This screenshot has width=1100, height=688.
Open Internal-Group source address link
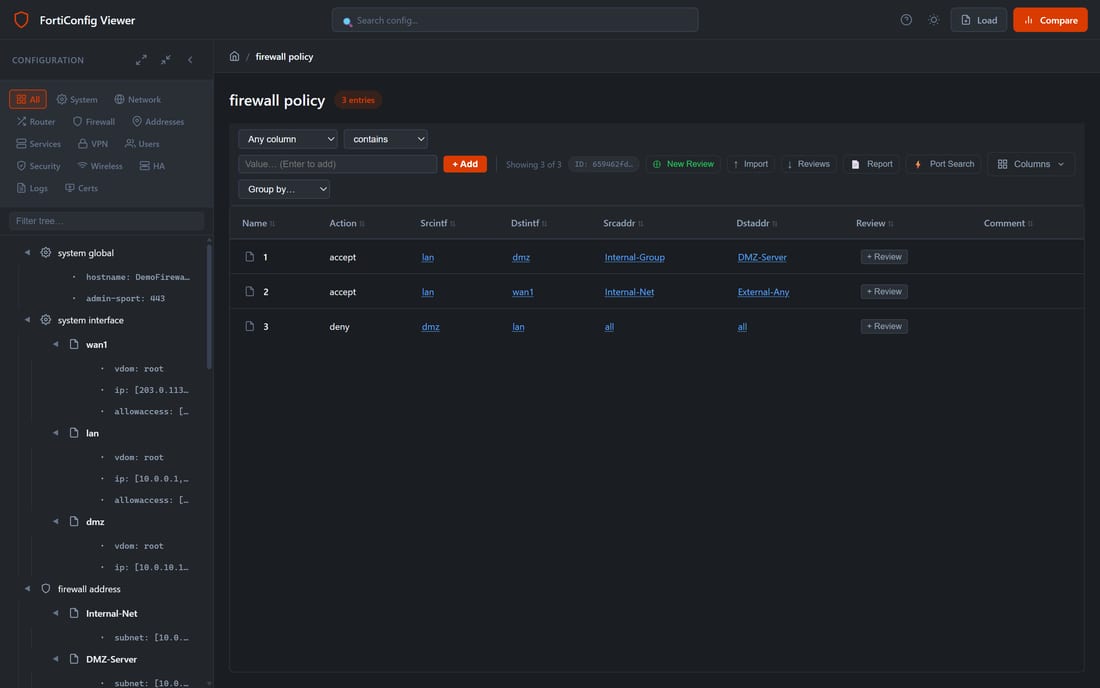[634, 257]
